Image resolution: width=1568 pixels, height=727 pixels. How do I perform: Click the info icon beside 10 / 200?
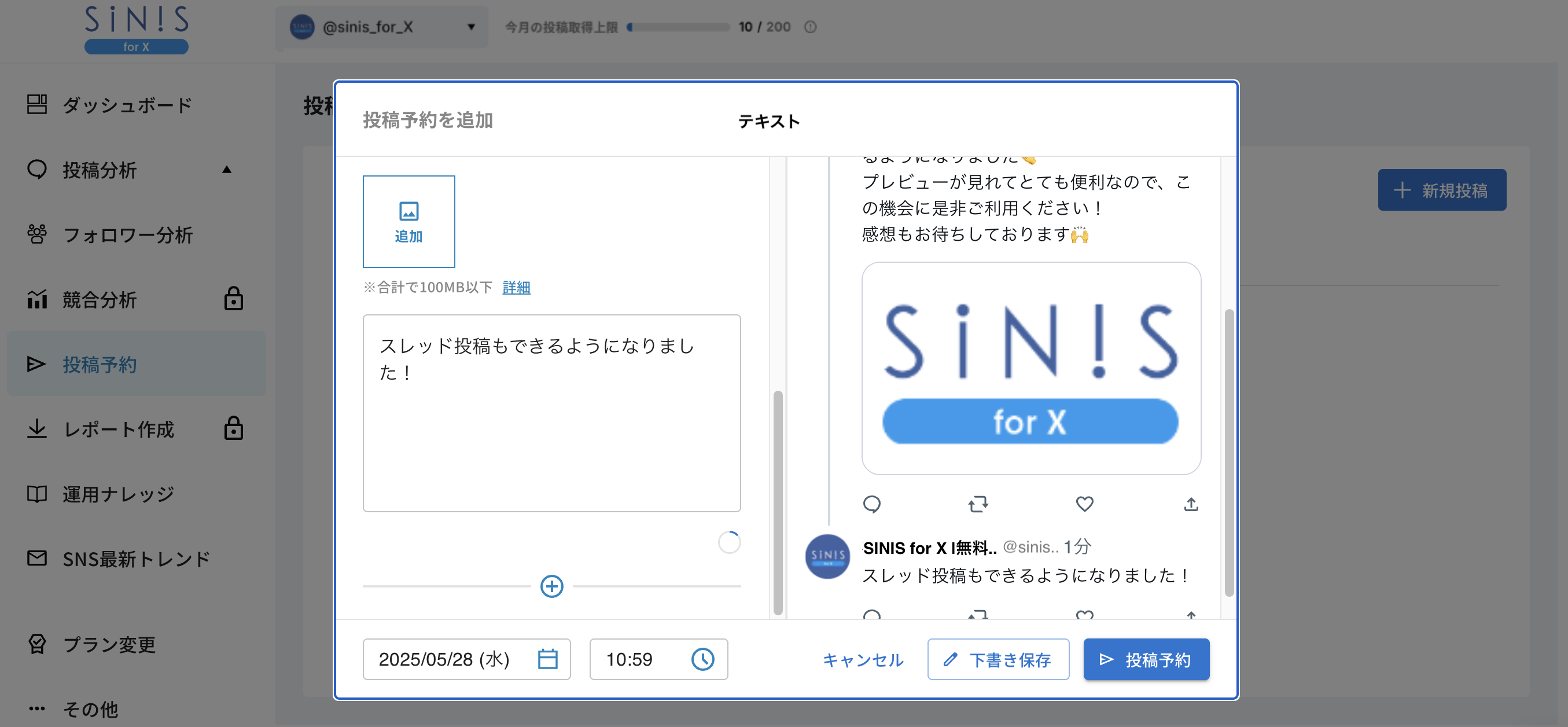(x=809, y=27)
